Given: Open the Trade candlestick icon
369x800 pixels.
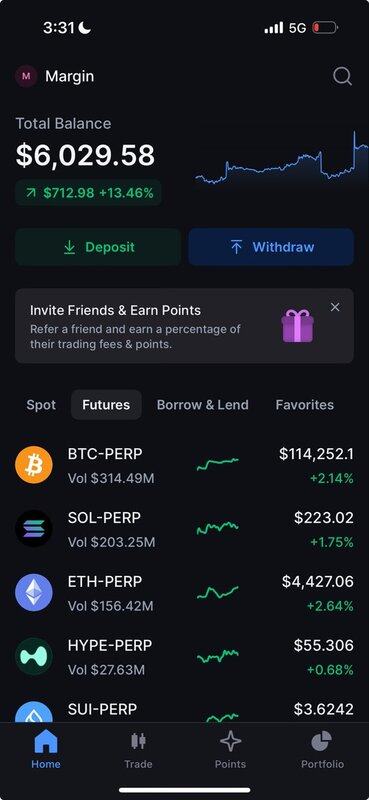Looking at the screenshot, I should (138, 741).
